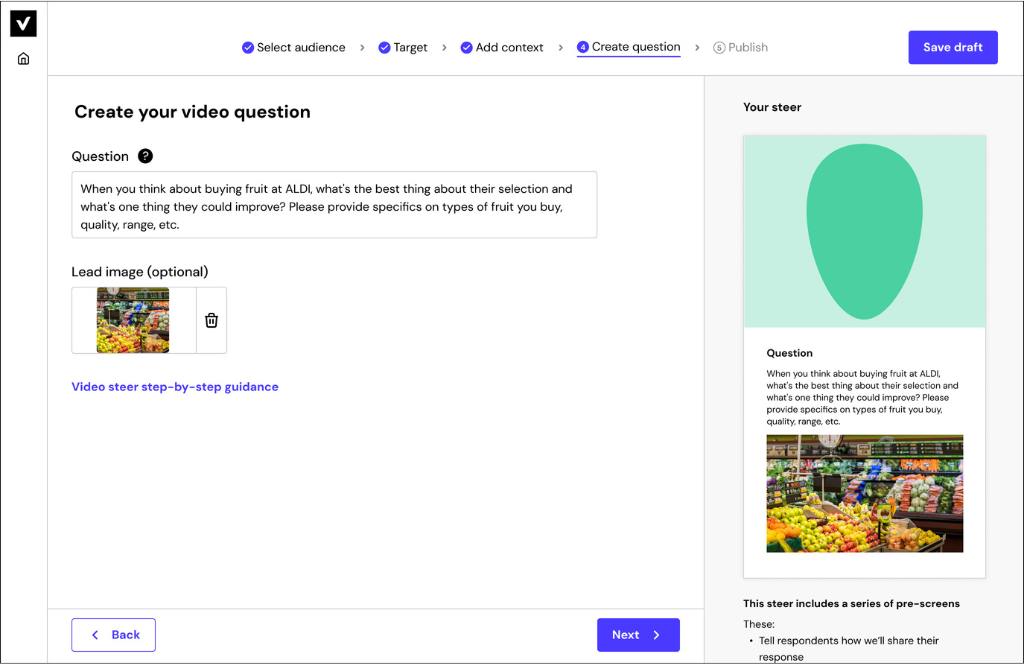This screenshot has width=1024, height=664.
Task: Click the question help tooltip icon
Action: [x=146, y=156]
